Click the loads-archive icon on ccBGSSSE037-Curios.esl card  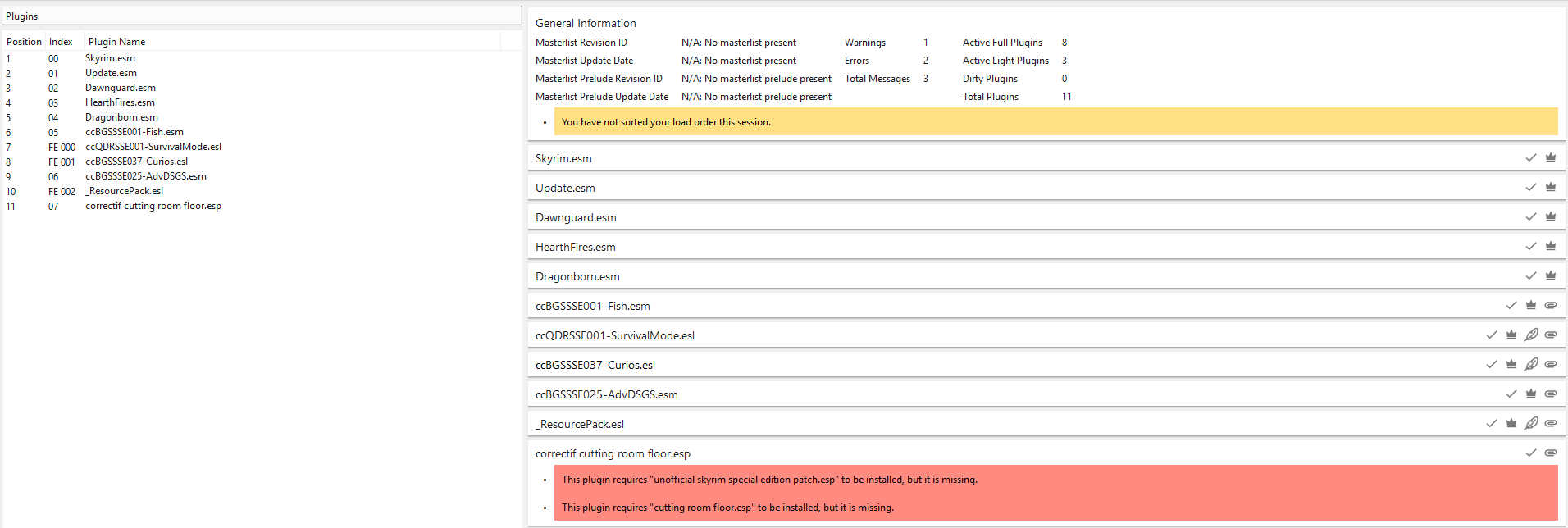pyautogui.click(x=1551, y=364)
